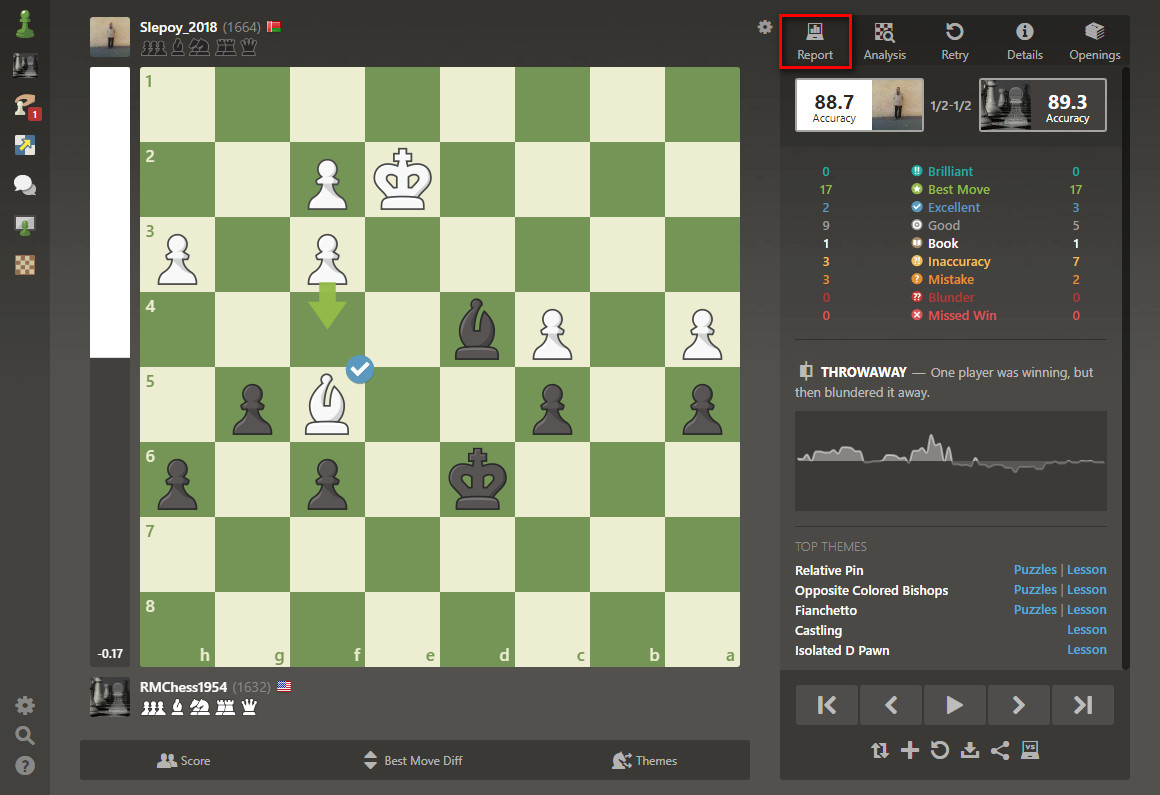Open the Openings tab
Screen dimensions: 1160x795
point(1094,40)
